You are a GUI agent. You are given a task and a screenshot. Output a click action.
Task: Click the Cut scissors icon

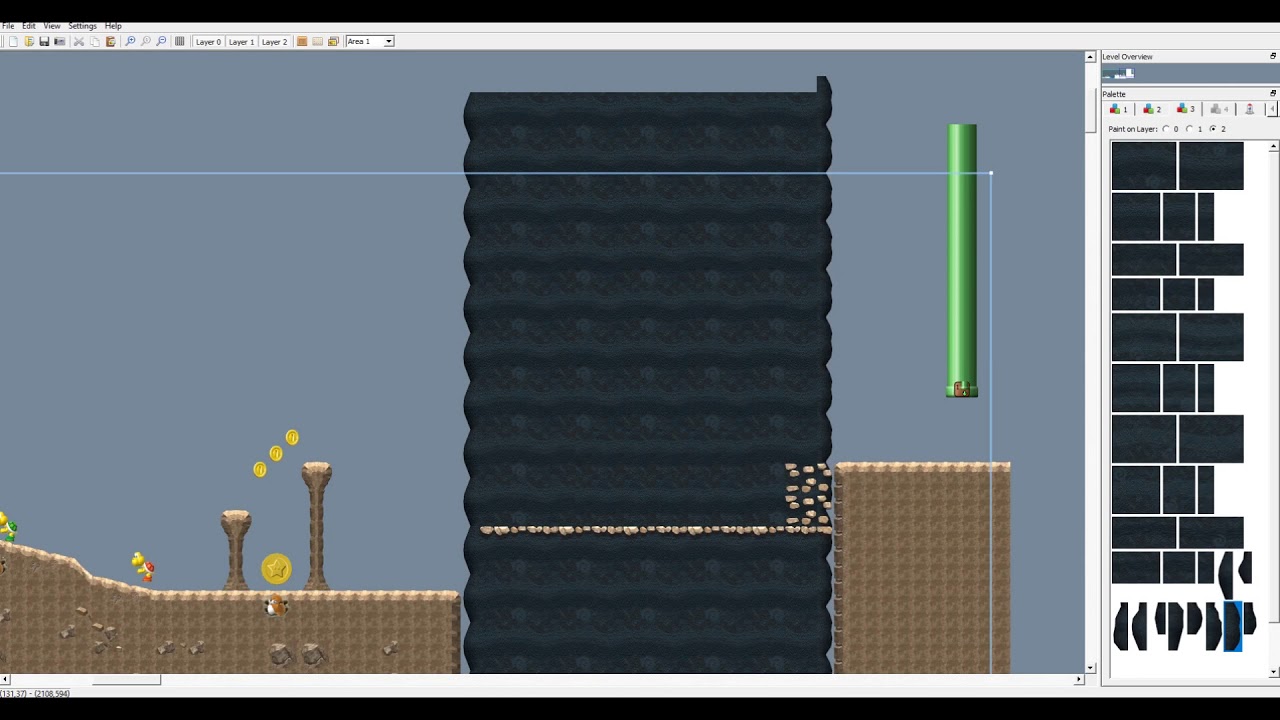[x=79, y=42]
